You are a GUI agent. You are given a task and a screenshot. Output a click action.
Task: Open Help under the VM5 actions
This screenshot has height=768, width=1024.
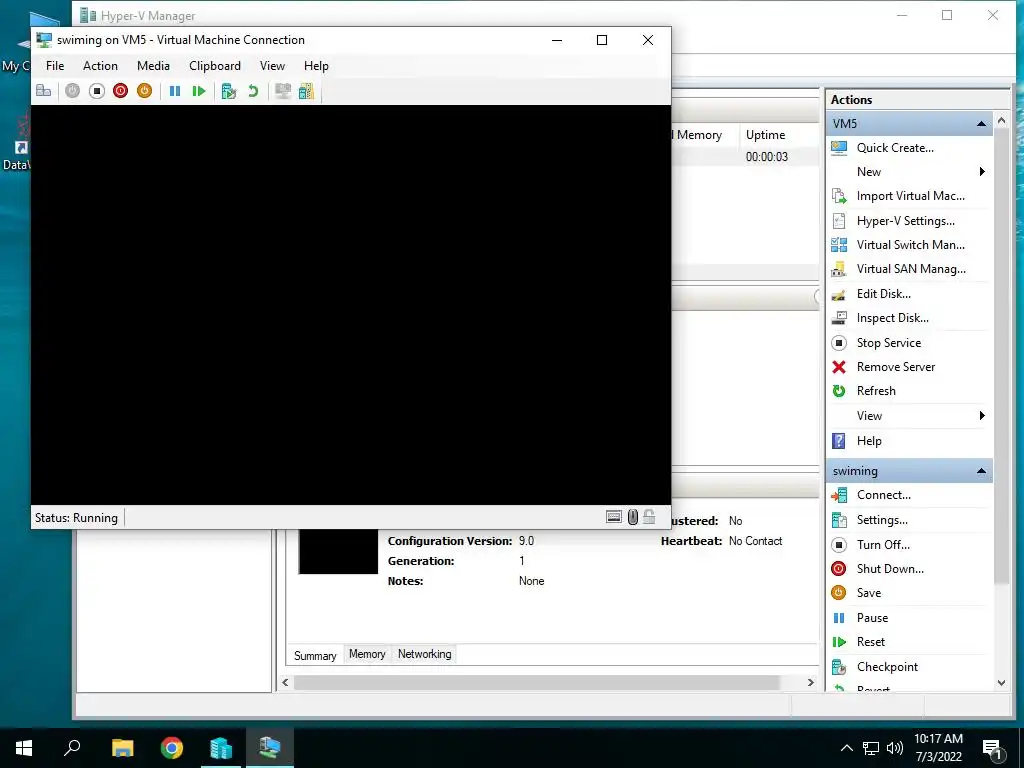click(x=869, y=441)
